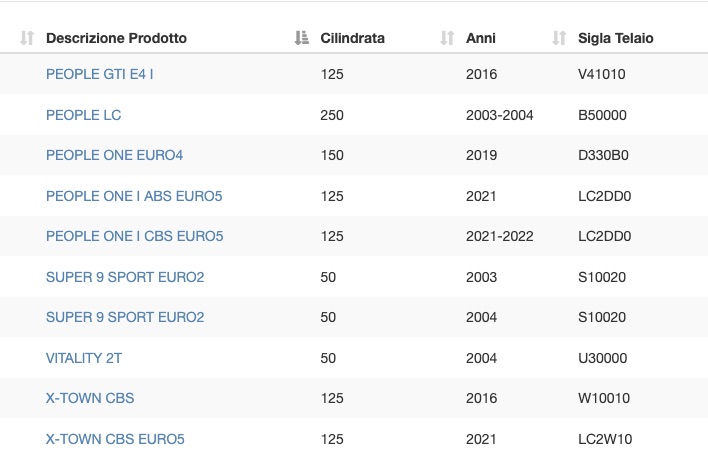Viewport: 708px width, 466px height.
Task: Click years value 2021-2022
Action: pyautogui.click(x=499, y=236)
